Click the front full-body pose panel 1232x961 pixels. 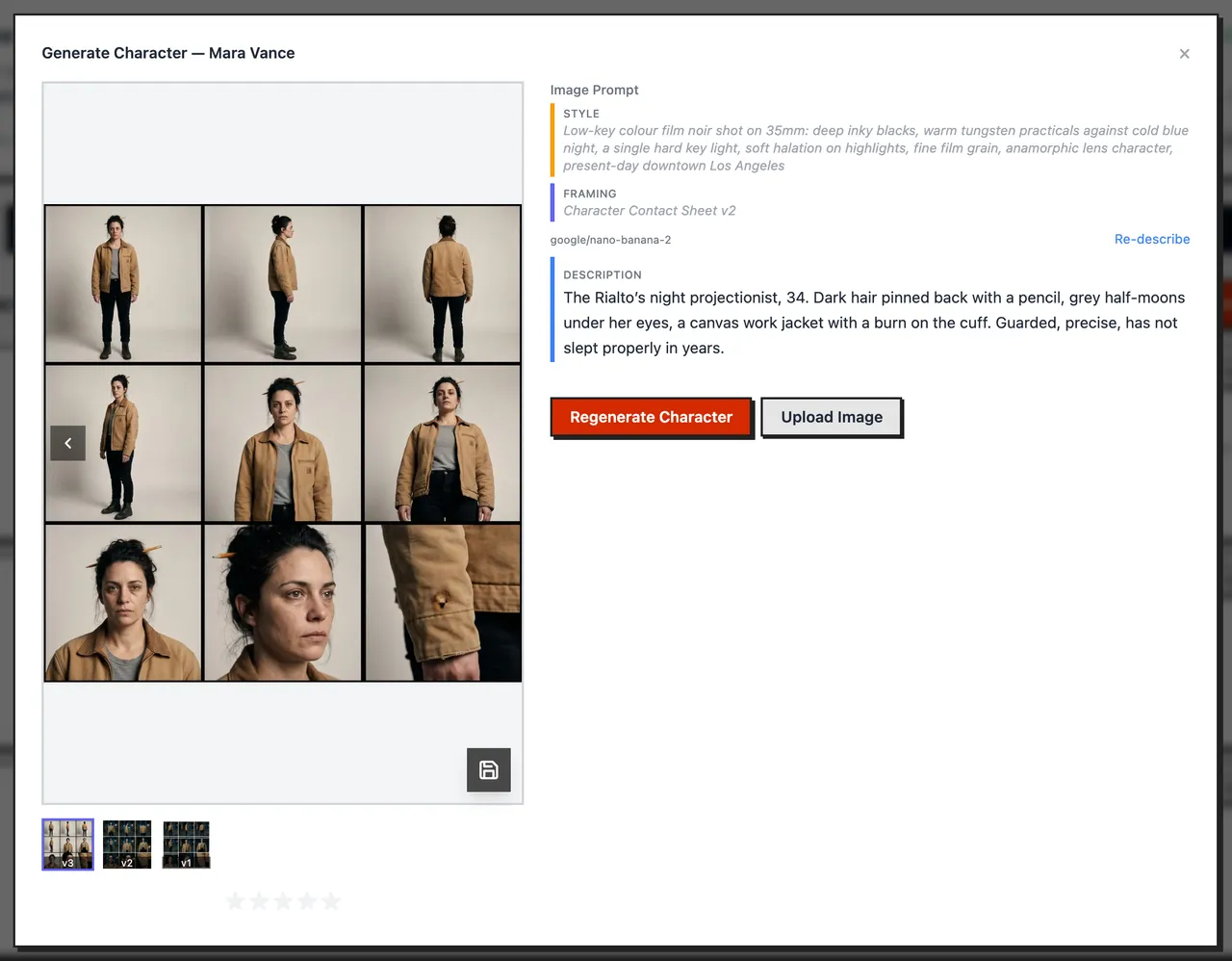click(x=123, y=284)
